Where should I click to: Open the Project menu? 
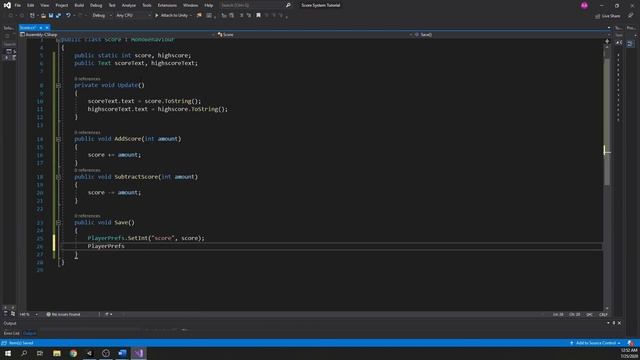tap(62, 5)
